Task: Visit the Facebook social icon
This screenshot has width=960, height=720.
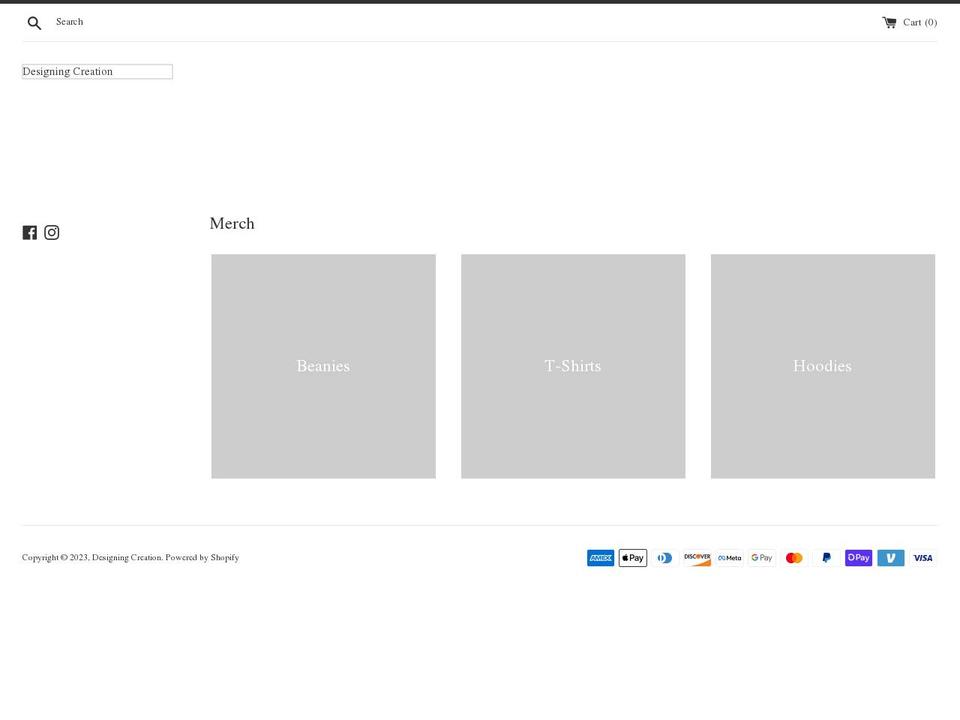Action: click(x=29, y=232)
